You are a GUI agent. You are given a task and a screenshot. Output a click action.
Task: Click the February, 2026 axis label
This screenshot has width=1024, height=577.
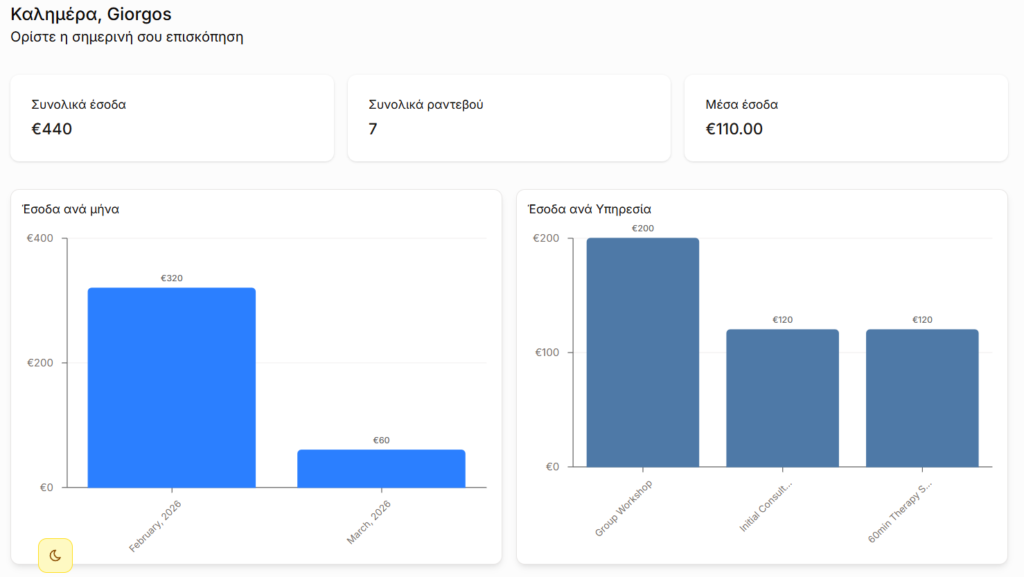coord(156,526)
